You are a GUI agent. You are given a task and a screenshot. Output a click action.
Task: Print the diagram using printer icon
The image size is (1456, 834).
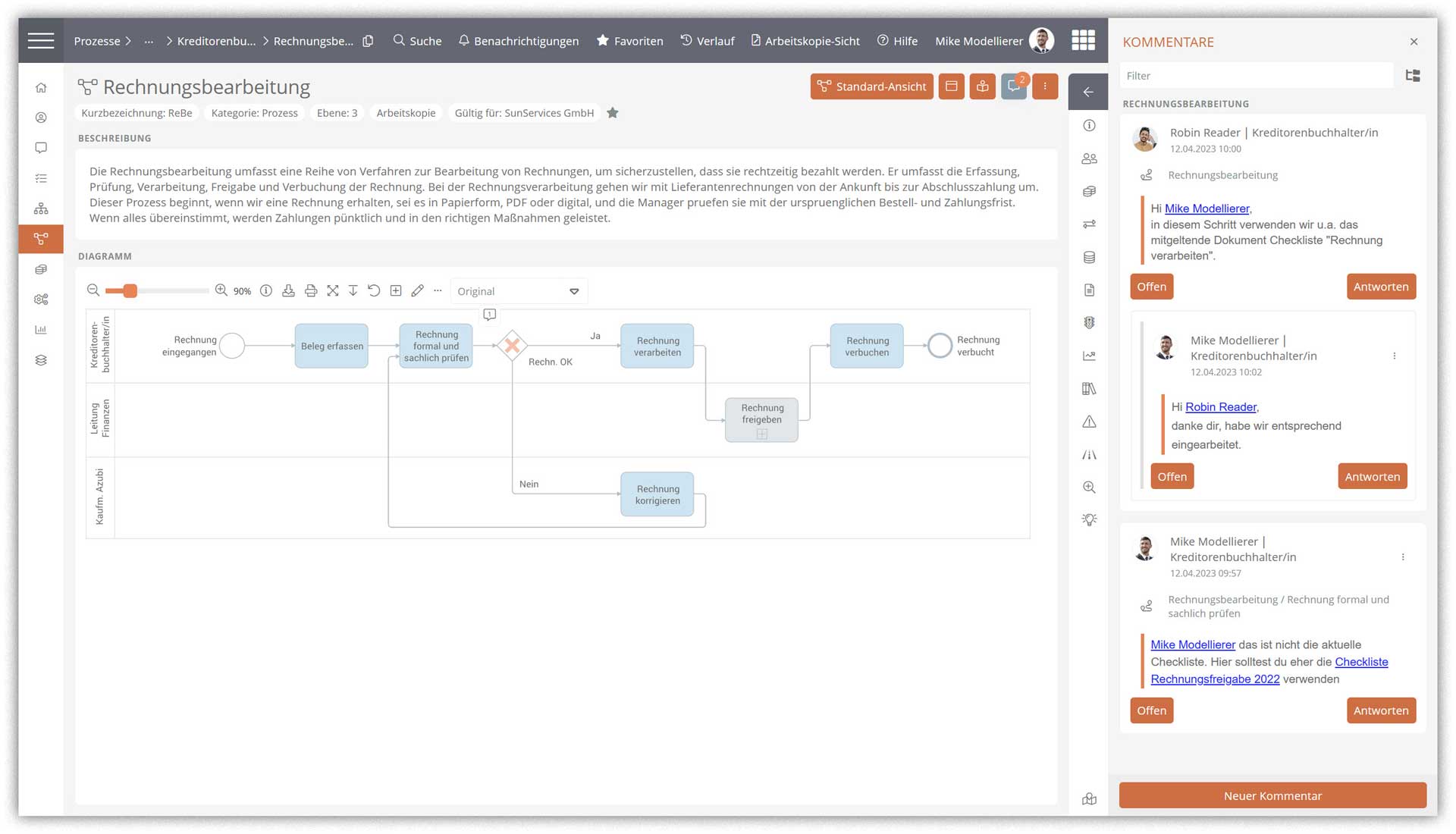click(x=311, y=291)
